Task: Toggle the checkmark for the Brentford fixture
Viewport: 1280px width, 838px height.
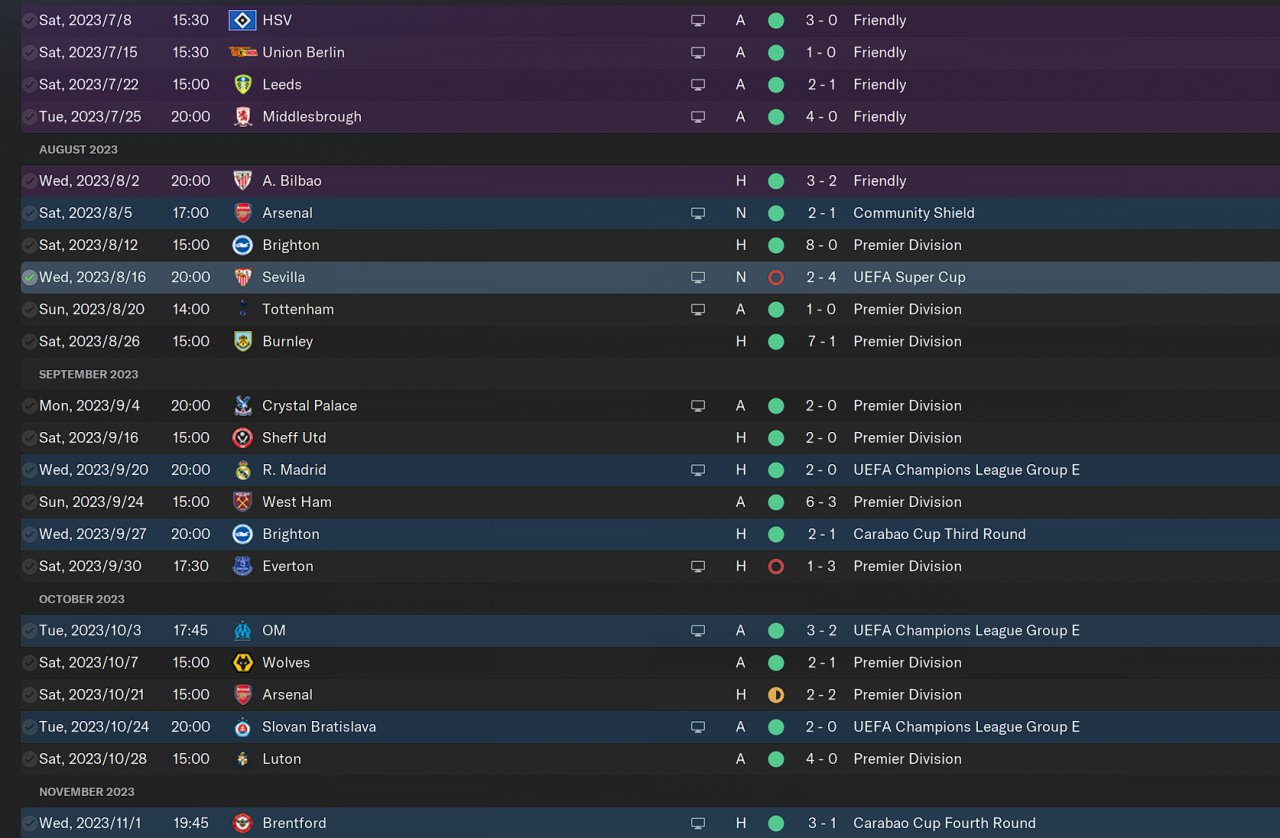Action: (29, 823)
